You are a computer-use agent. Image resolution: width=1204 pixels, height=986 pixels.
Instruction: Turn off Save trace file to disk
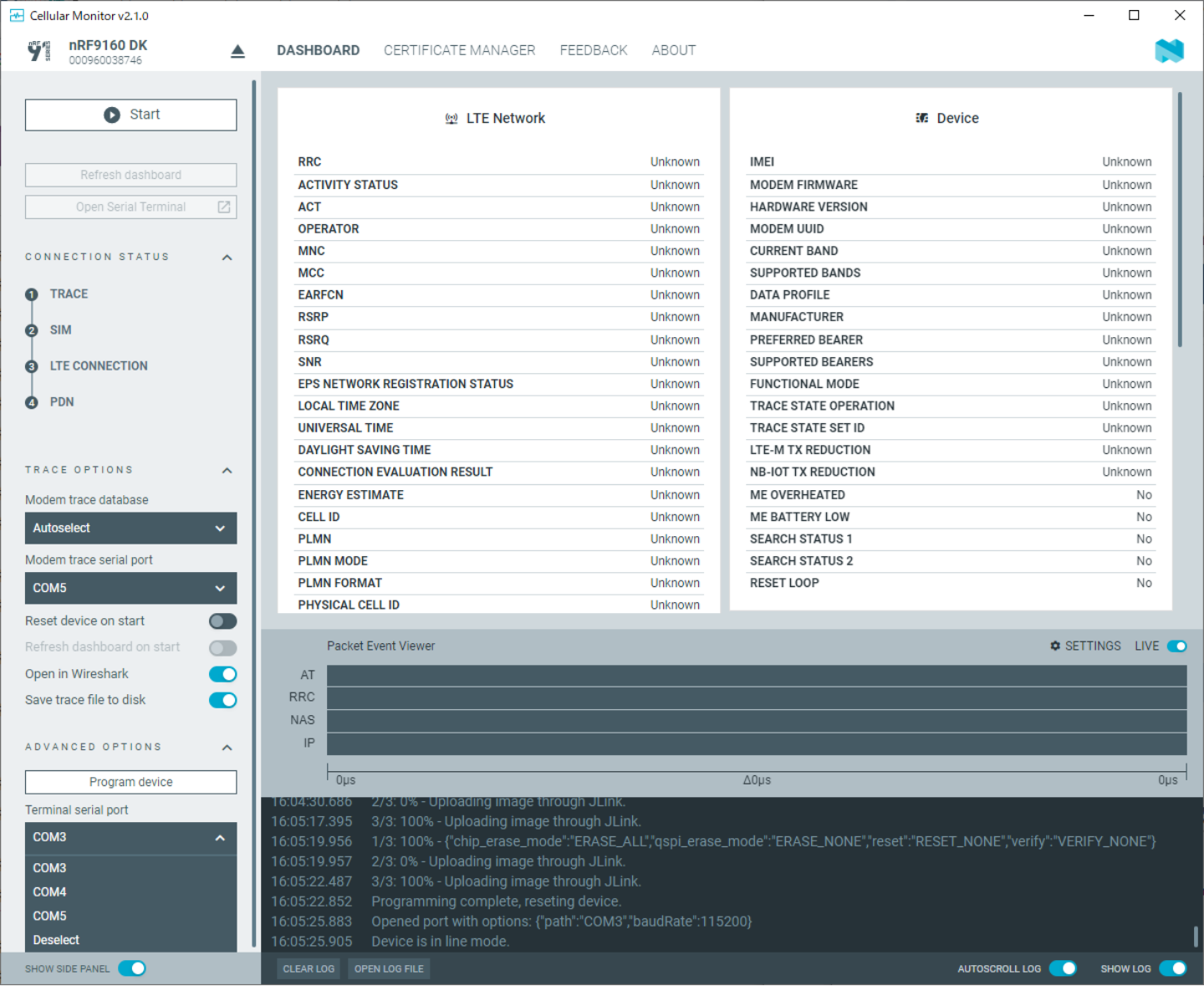pyautogui.click(x=222, y=700)
